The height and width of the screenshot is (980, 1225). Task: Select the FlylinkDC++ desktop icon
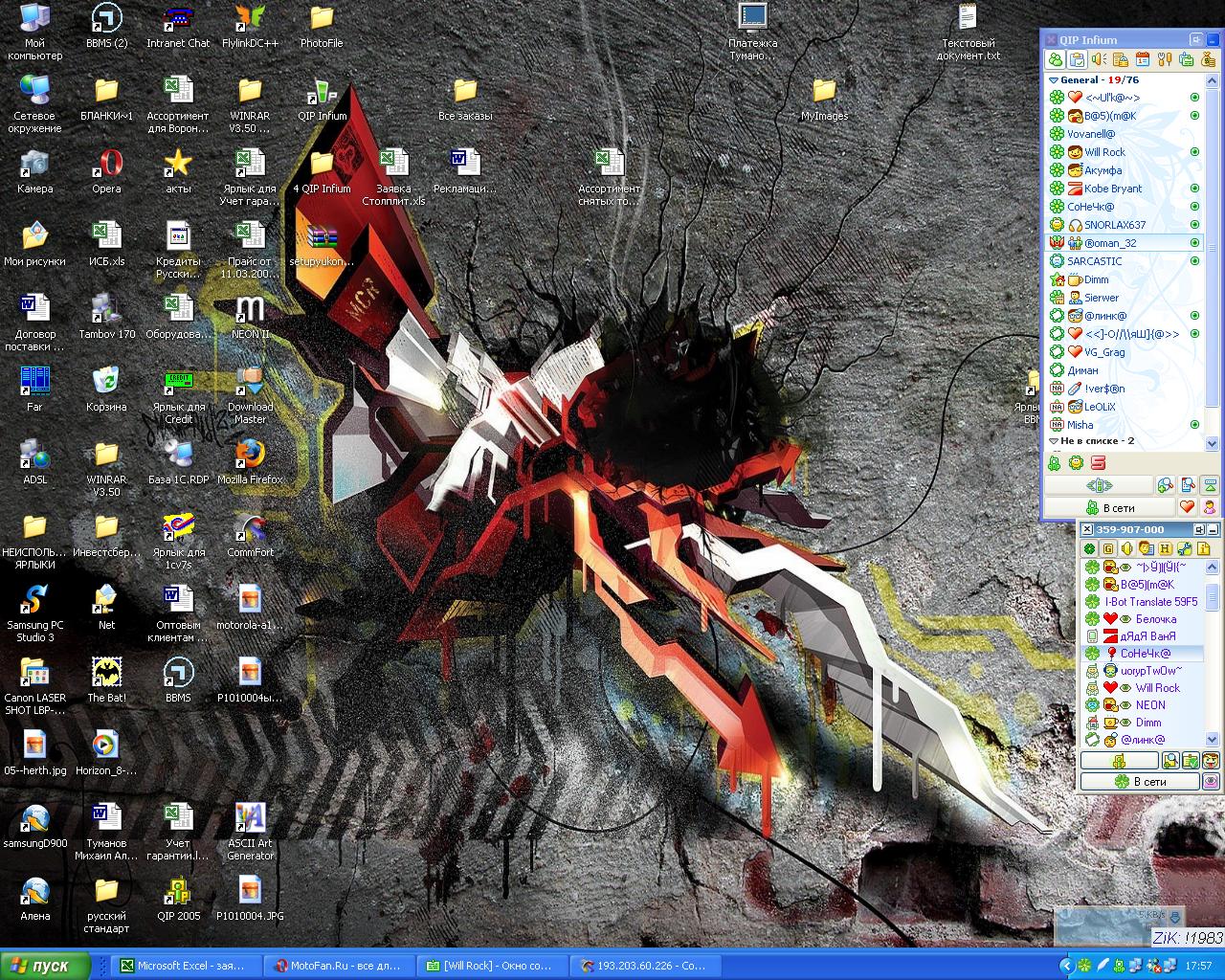(250, 26)
